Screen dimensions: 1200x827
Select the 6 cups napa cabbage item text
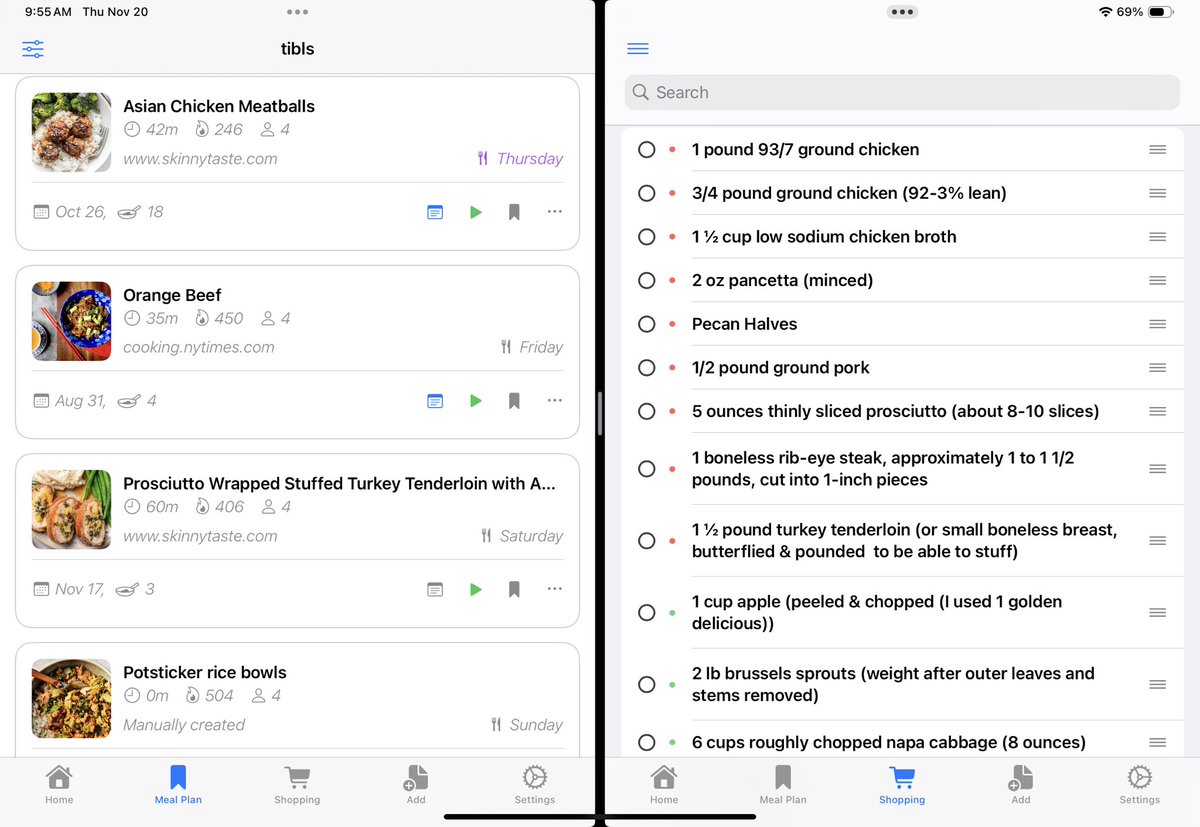889,742
